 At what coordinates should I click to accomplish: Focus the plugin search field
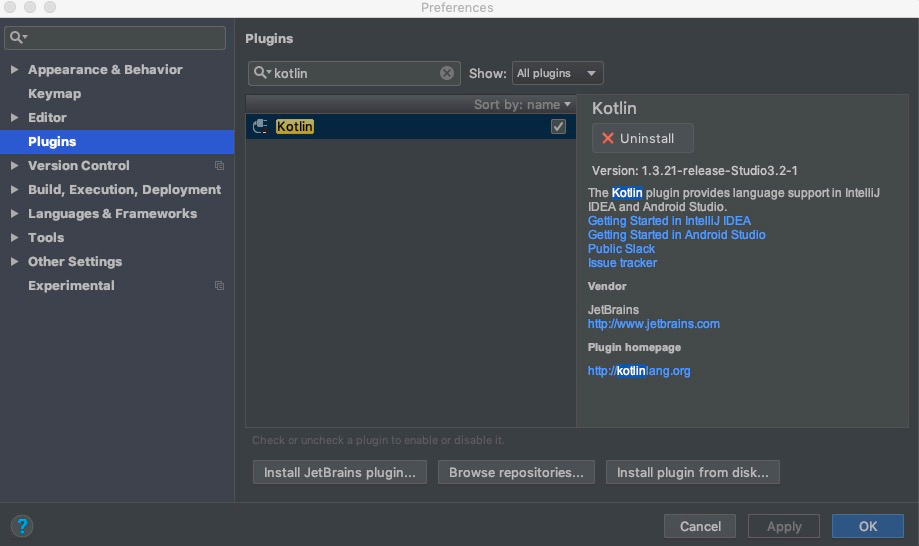click(354, 73)
